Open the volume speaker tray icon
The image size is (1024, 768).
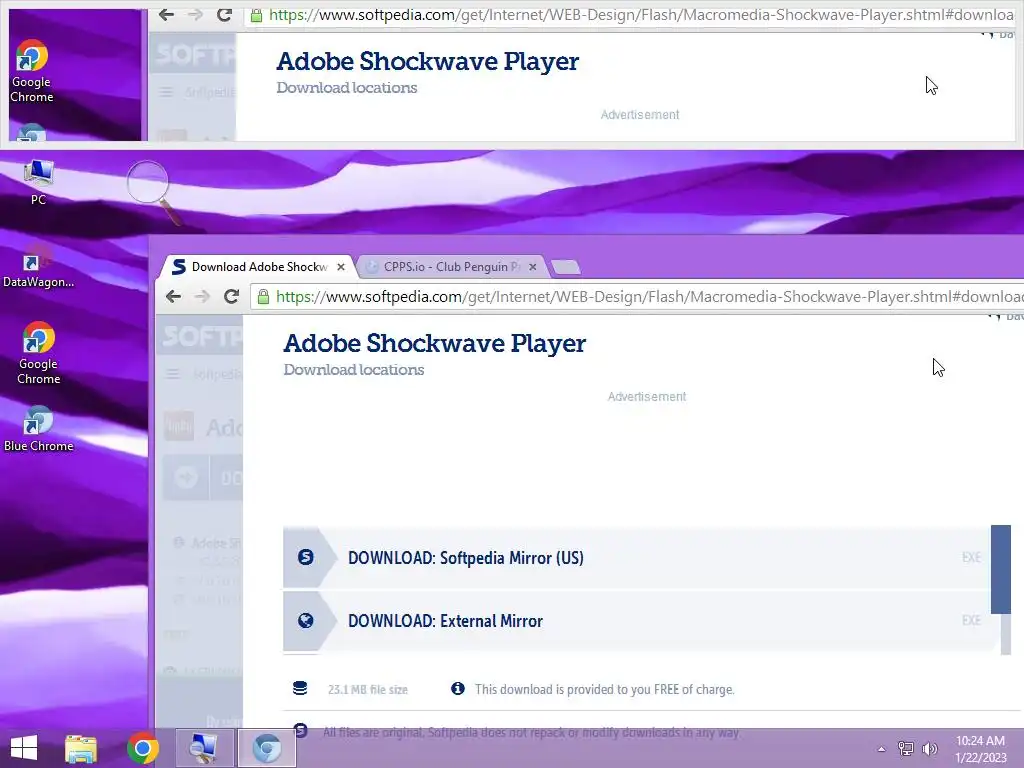pyautogui.click(x=929, y=748)
